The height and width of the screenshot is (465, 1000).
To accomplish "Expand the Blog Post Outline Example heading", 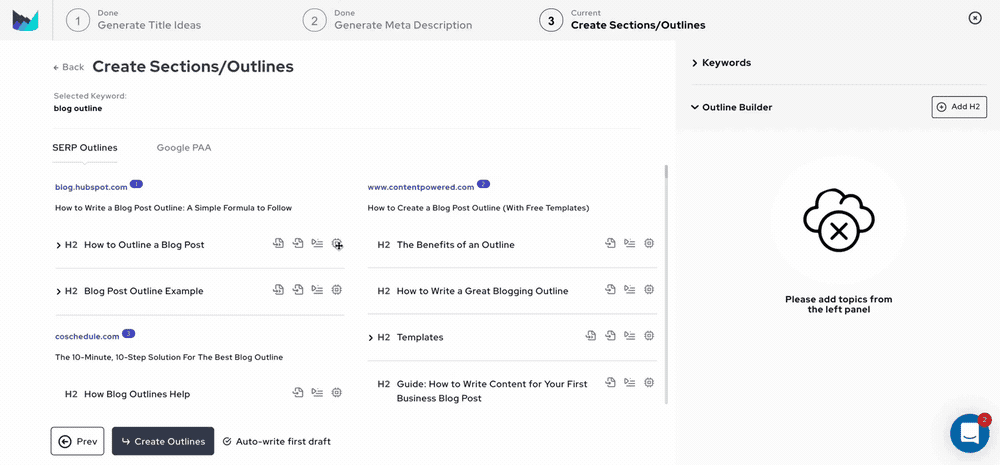I will coord(59,291).
